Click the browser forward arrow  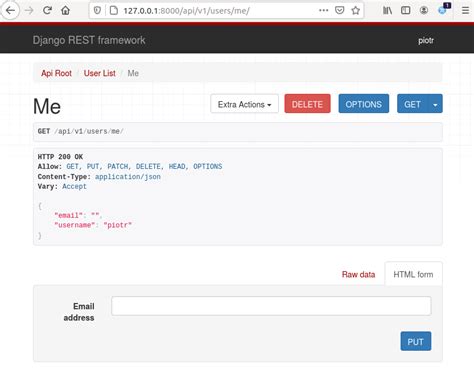pyautogui.click(x=29, y=11)
